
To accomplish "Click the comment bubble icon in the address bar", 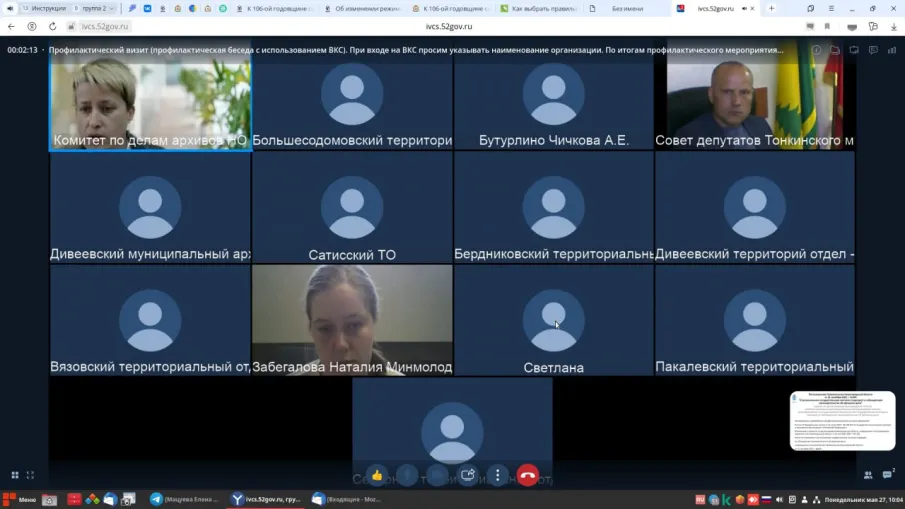I will pos(810,27).
